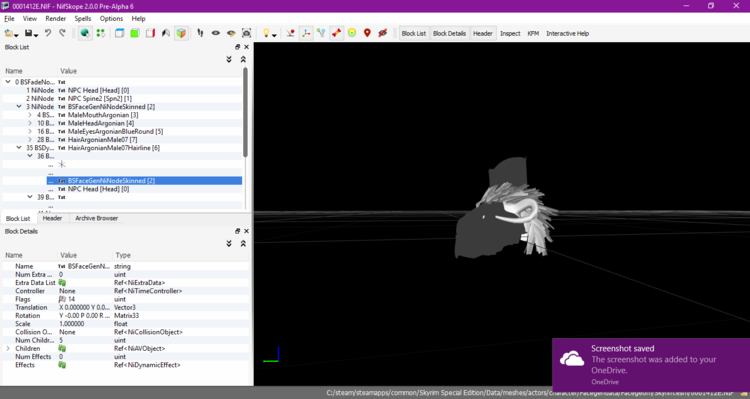Click the Save floppy disk icon
The height and width of the screenshot is (399, 750).
tap(29, 33)
